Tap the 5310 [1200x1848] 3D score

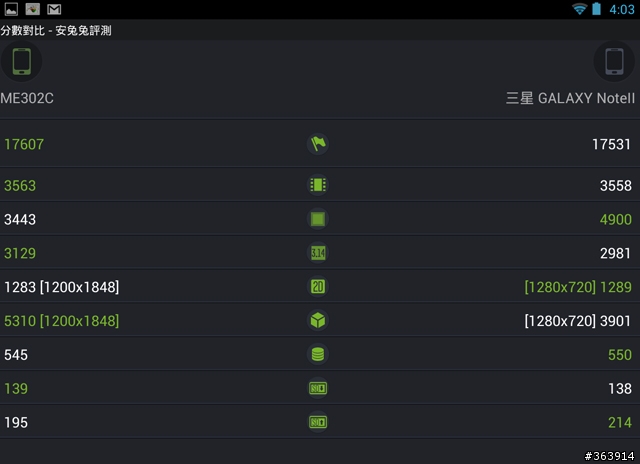coord(62,321)
